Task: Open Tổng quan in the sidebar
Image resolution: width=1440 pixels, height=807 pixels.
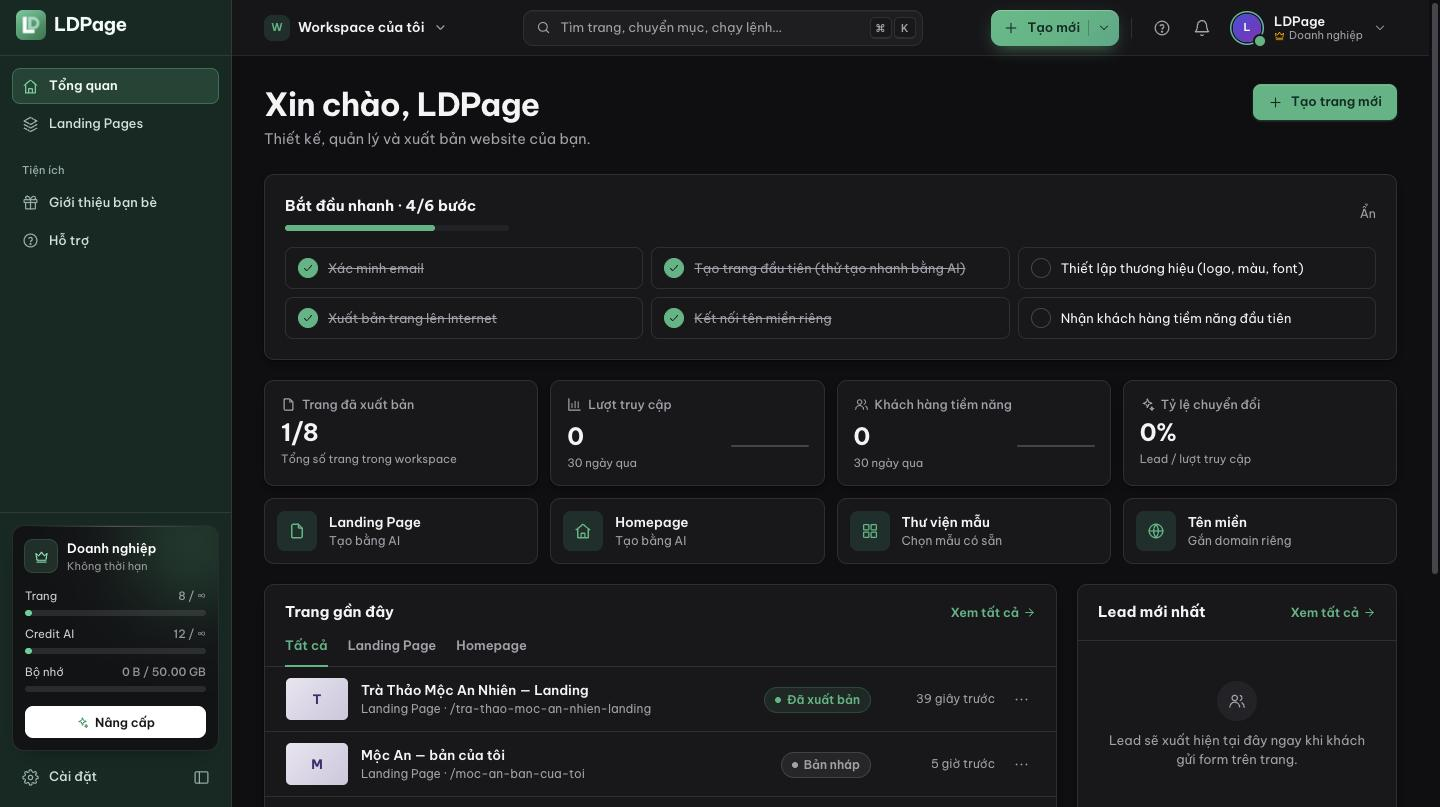Action: pyautogui.click(x=115, y=86)
